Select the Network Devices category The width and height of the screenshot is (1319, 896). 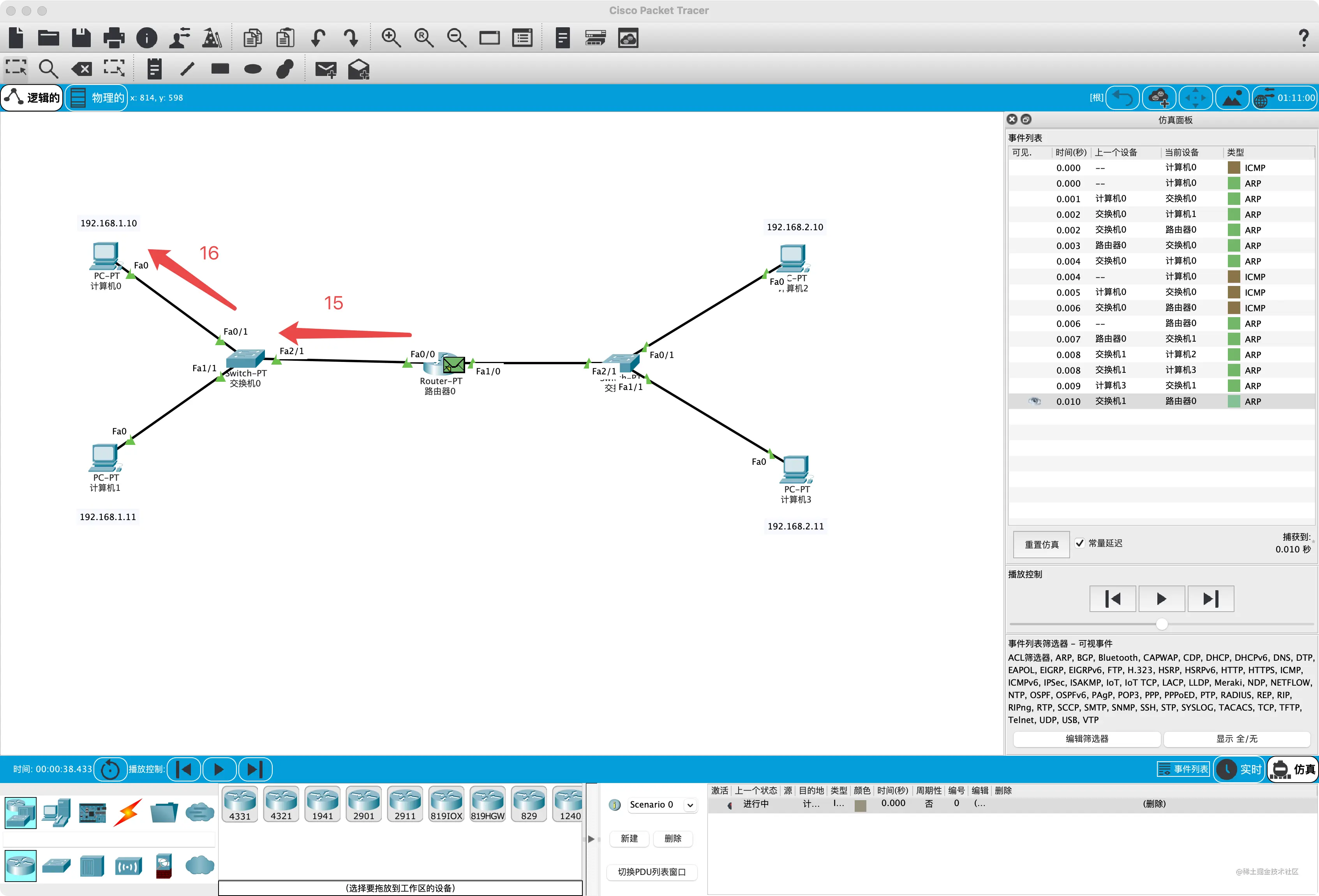(x=20, y=813)
